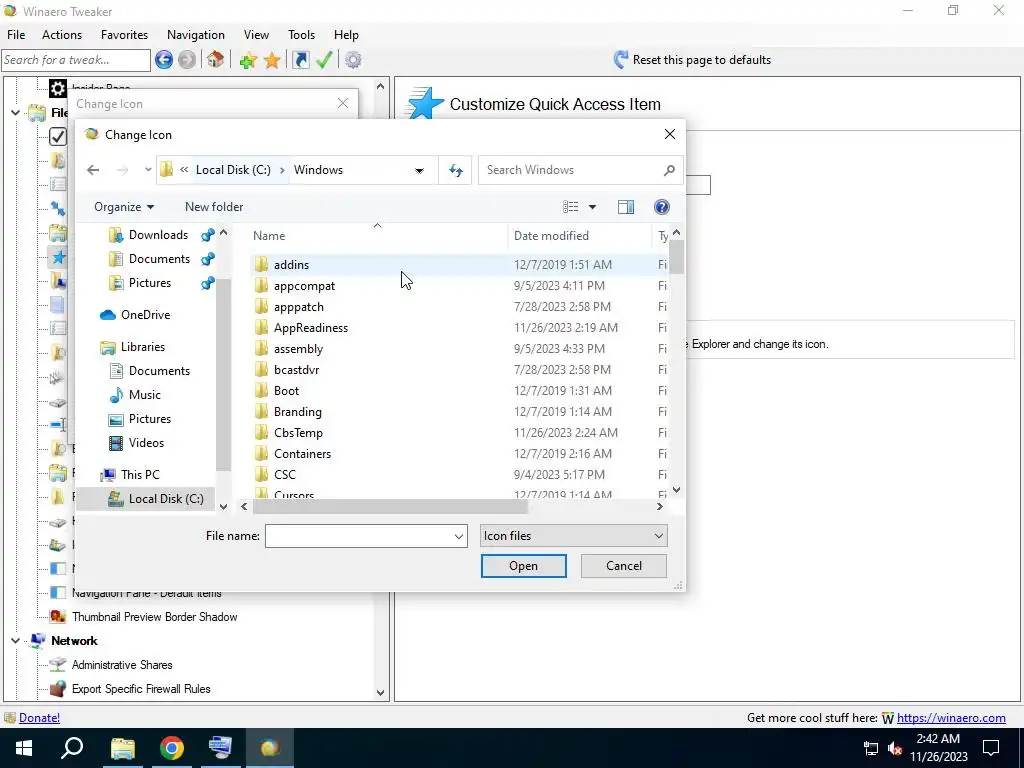The image size is (1024, 768).
Task: Click the blue Back arrow in Winaero toolbar
Action: [164, 60]
